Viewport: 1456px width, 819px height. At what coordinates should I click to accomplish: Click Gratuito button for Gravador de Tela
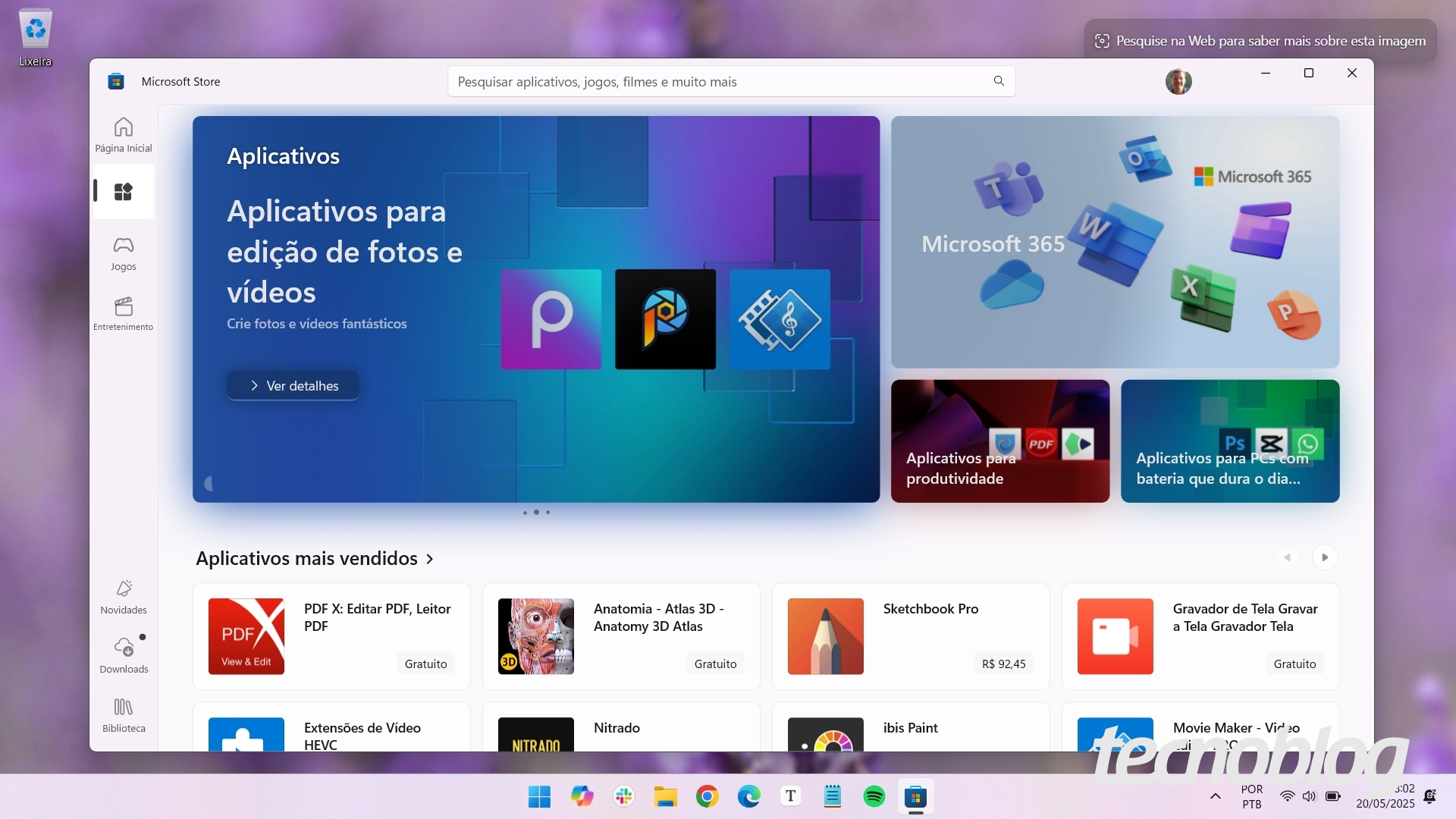pyautogui.click(x=1294, y=664)
